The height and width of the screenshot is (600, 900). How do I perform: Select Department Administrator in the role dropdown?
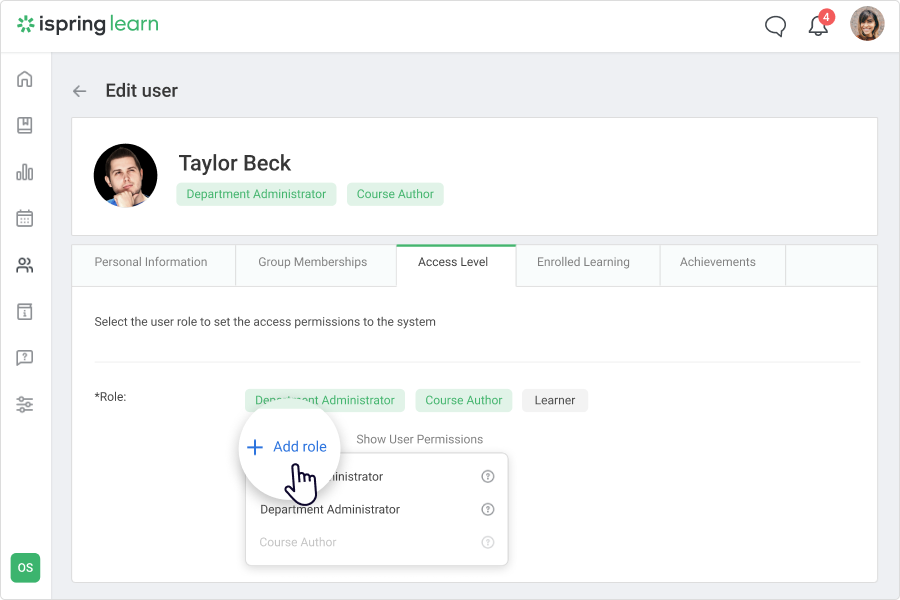tap(330, 509)
